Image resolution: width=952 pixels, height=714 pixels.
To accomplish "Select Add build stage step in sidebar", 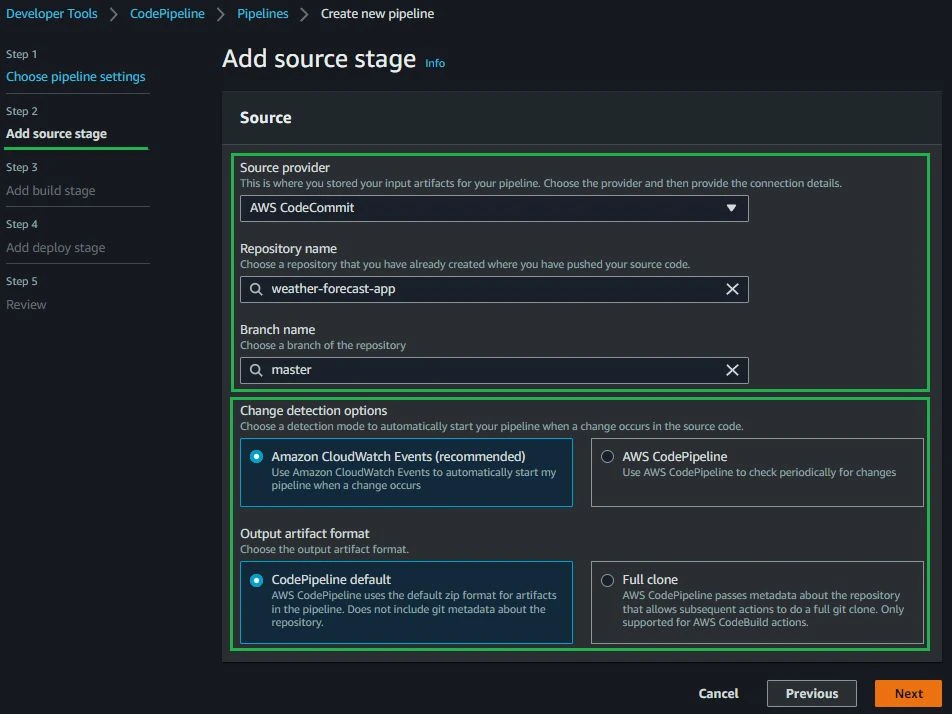I will [x=50, y=191].
